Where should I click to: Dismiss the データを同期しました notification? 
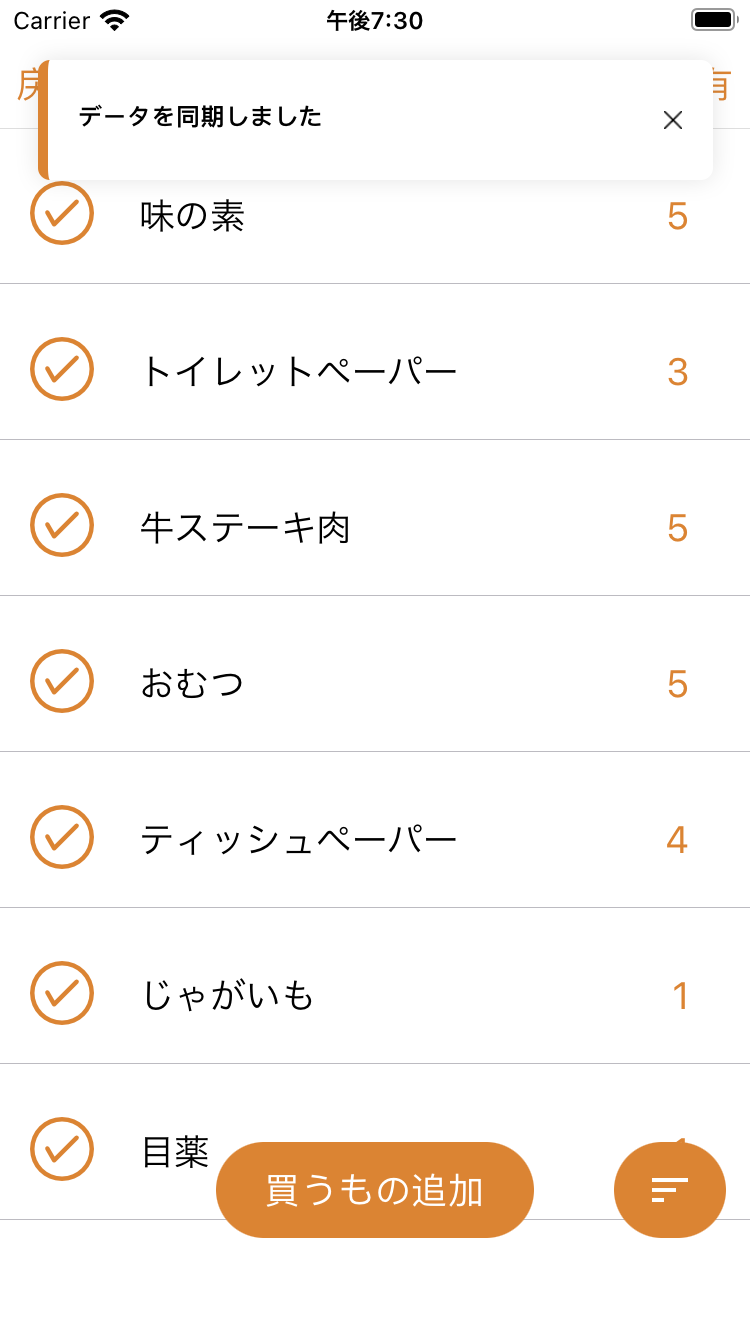click(673, 120)
